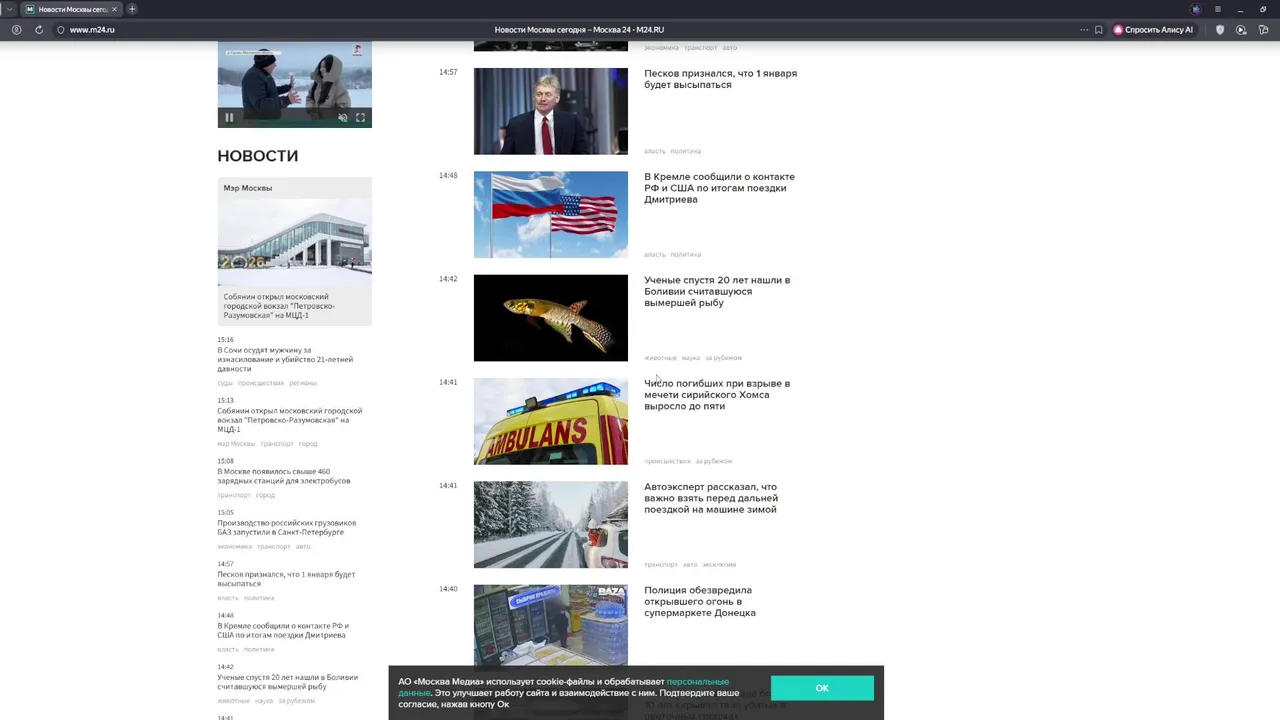Screen dimensions: 1280x720
Task: Open the rightmost toolbar icon
Action: pyautogui.click(x=1263, y=30)
